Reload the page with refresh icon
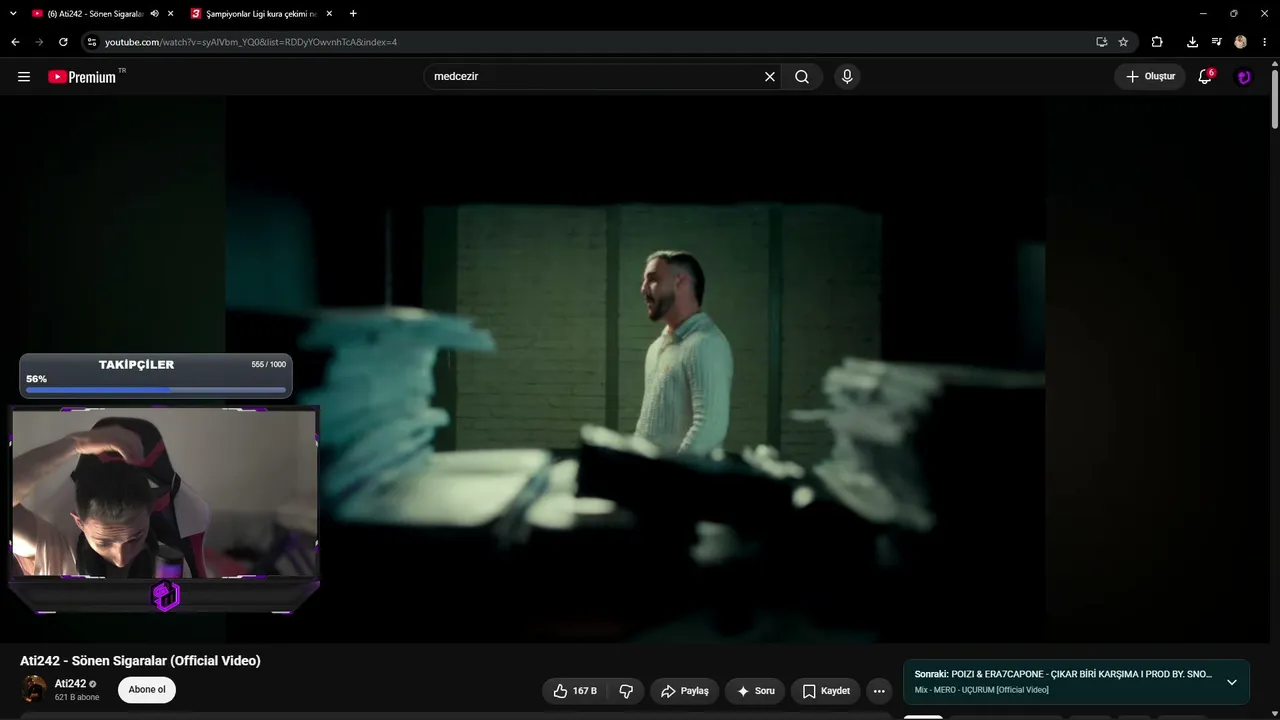This screenshot has height=720, width=1280. pyautogui.click(x=63, y=42)
